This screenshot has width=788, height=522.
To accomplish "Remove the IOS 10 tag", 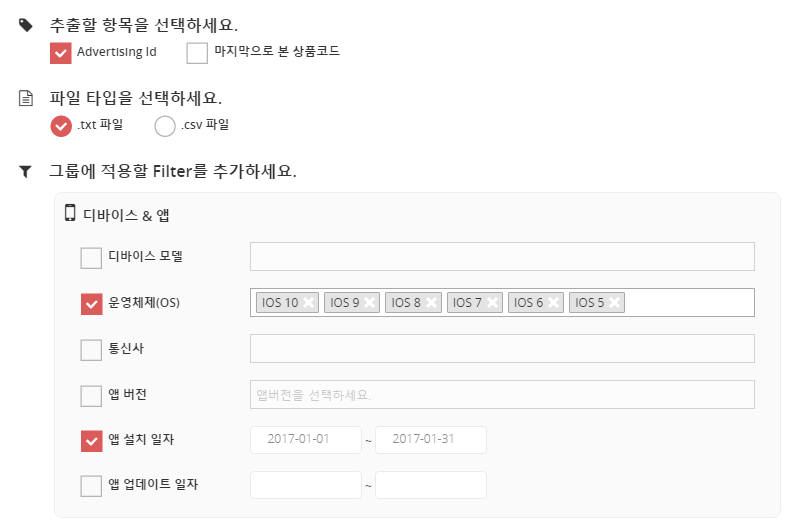I will tap(309, 303).
